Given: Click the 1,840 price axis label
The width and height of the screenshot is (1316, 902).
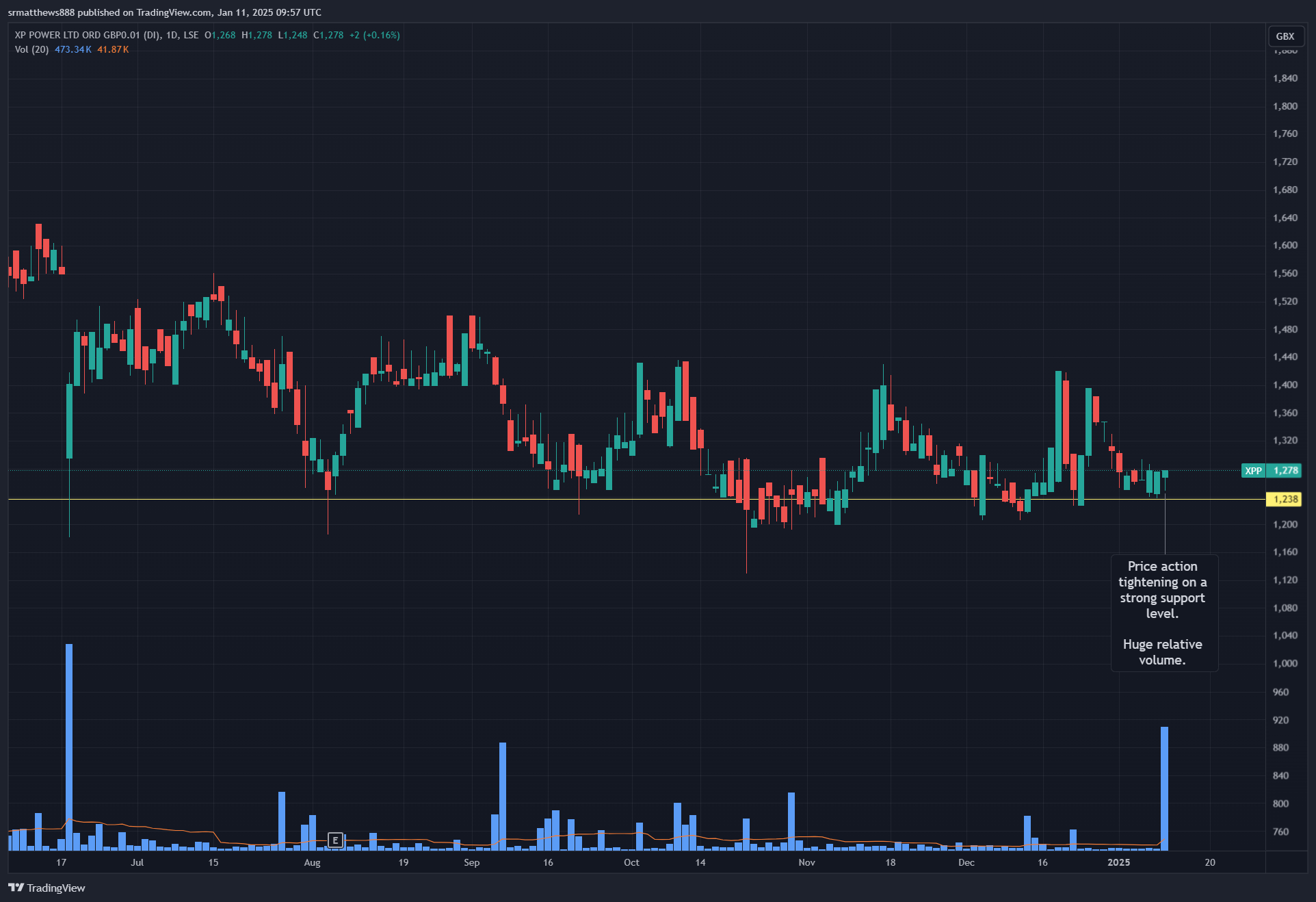Looking at the screenshot, I should [1285, 78].
